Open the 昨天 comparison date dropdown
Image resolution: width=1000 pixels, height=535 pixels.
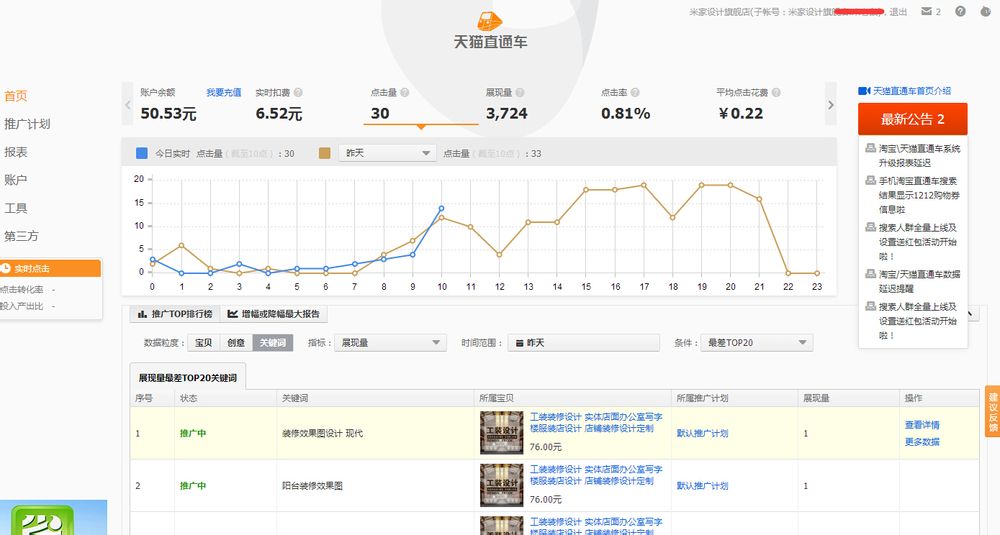[387, 153]
